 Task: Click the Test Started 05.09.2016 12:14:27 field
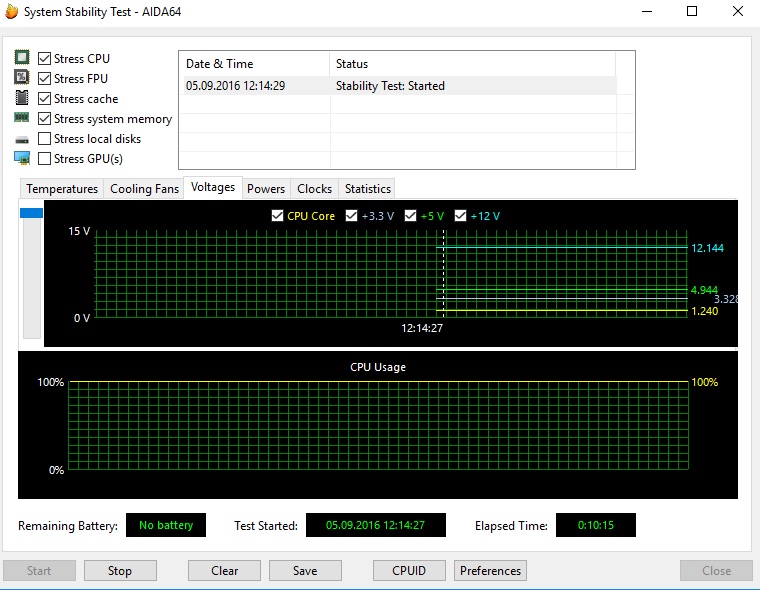click(x=376, y=525)
